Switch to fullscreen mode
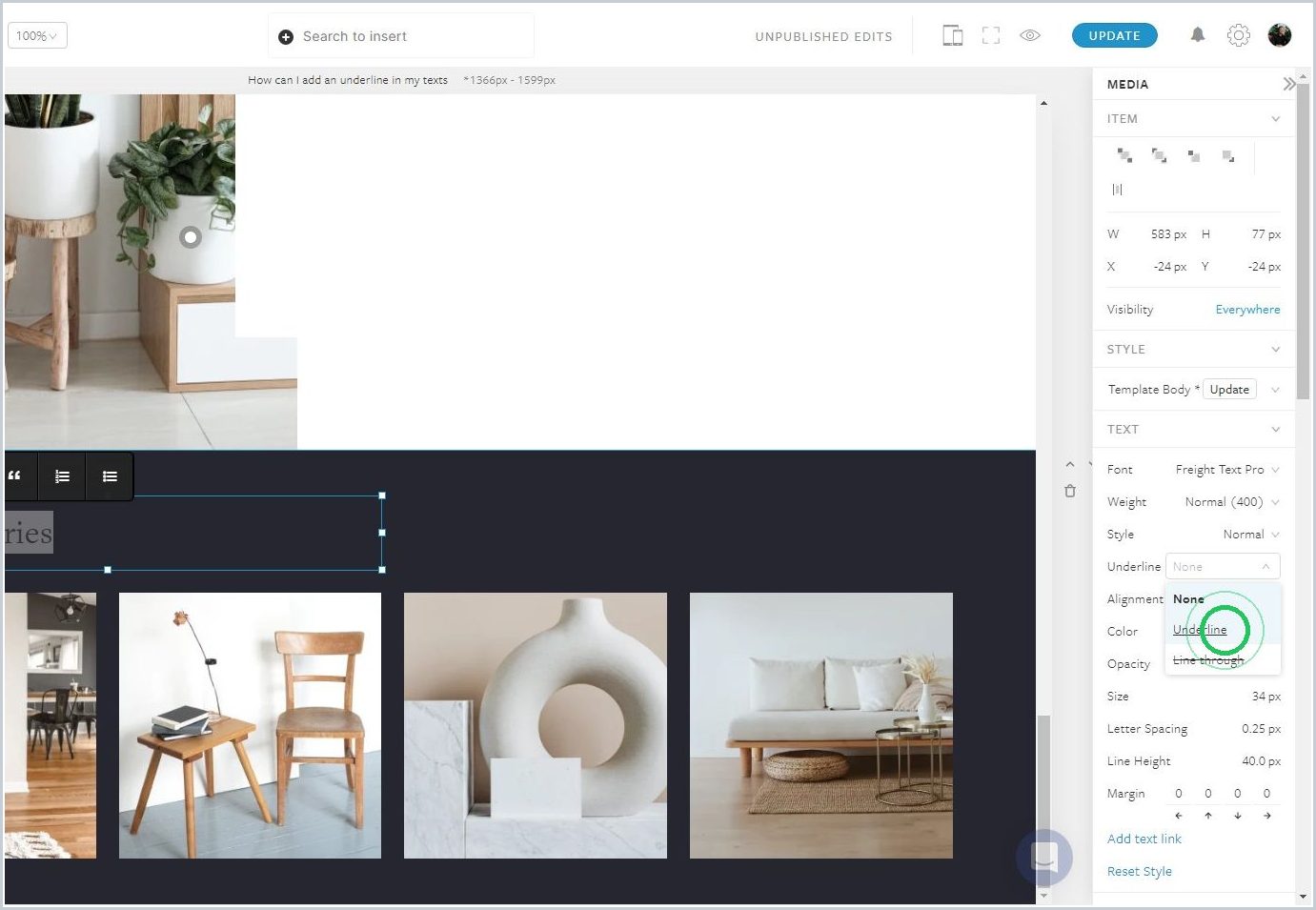The image size is (1316, 910). 991,36
